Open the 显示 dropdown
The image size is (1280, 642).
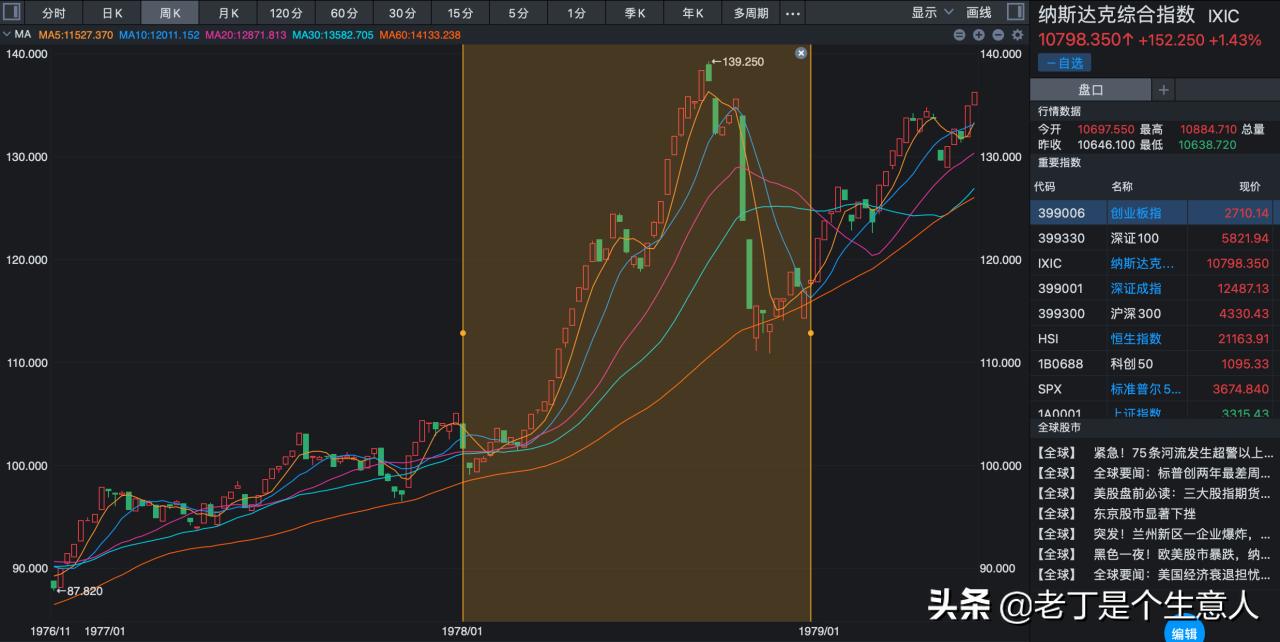click(x=930, y=13)
